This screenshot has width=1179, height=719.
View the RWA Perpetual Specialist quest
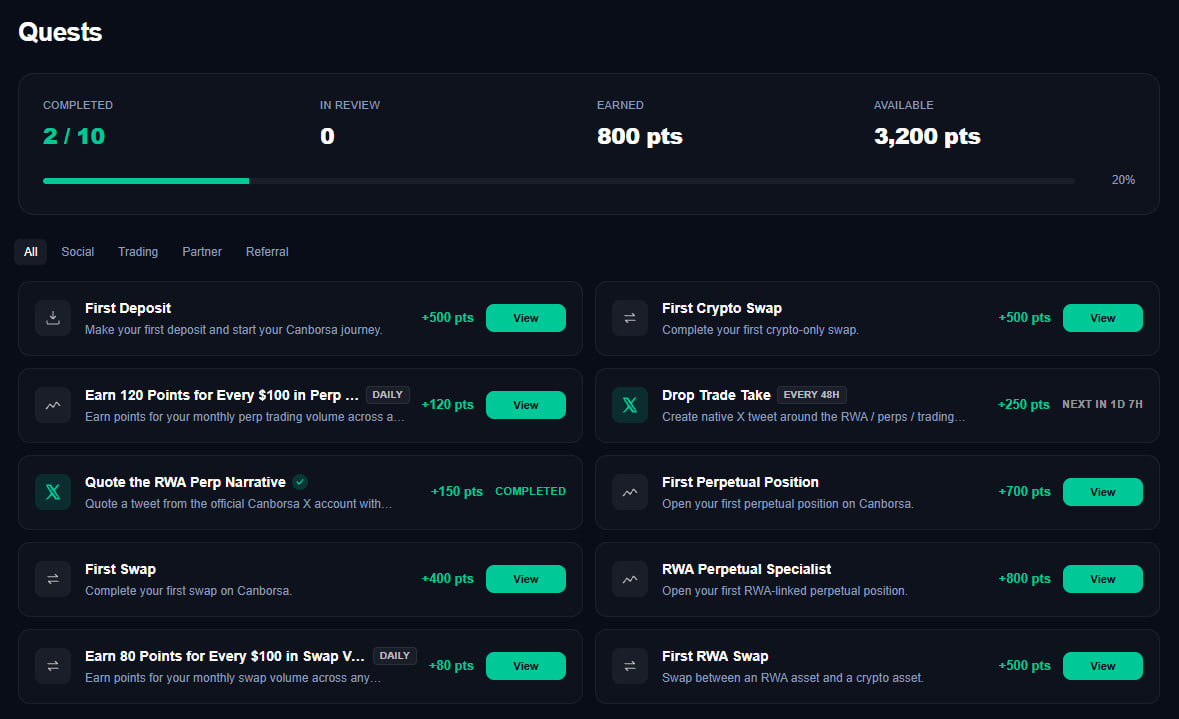click(x=1102, y=579)
